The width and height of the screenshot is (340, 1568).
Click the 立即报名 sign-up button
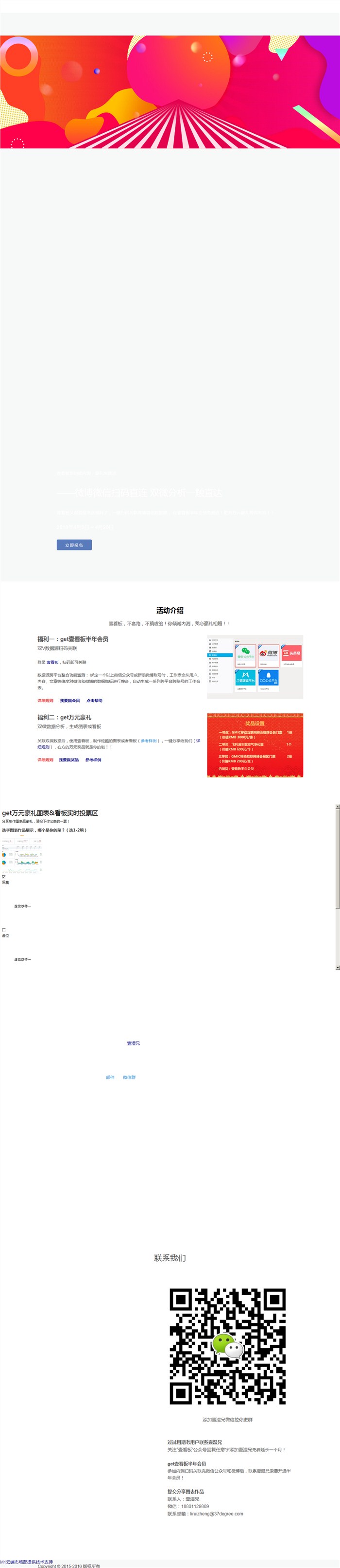pyautogui.click(x=74, y=545)
